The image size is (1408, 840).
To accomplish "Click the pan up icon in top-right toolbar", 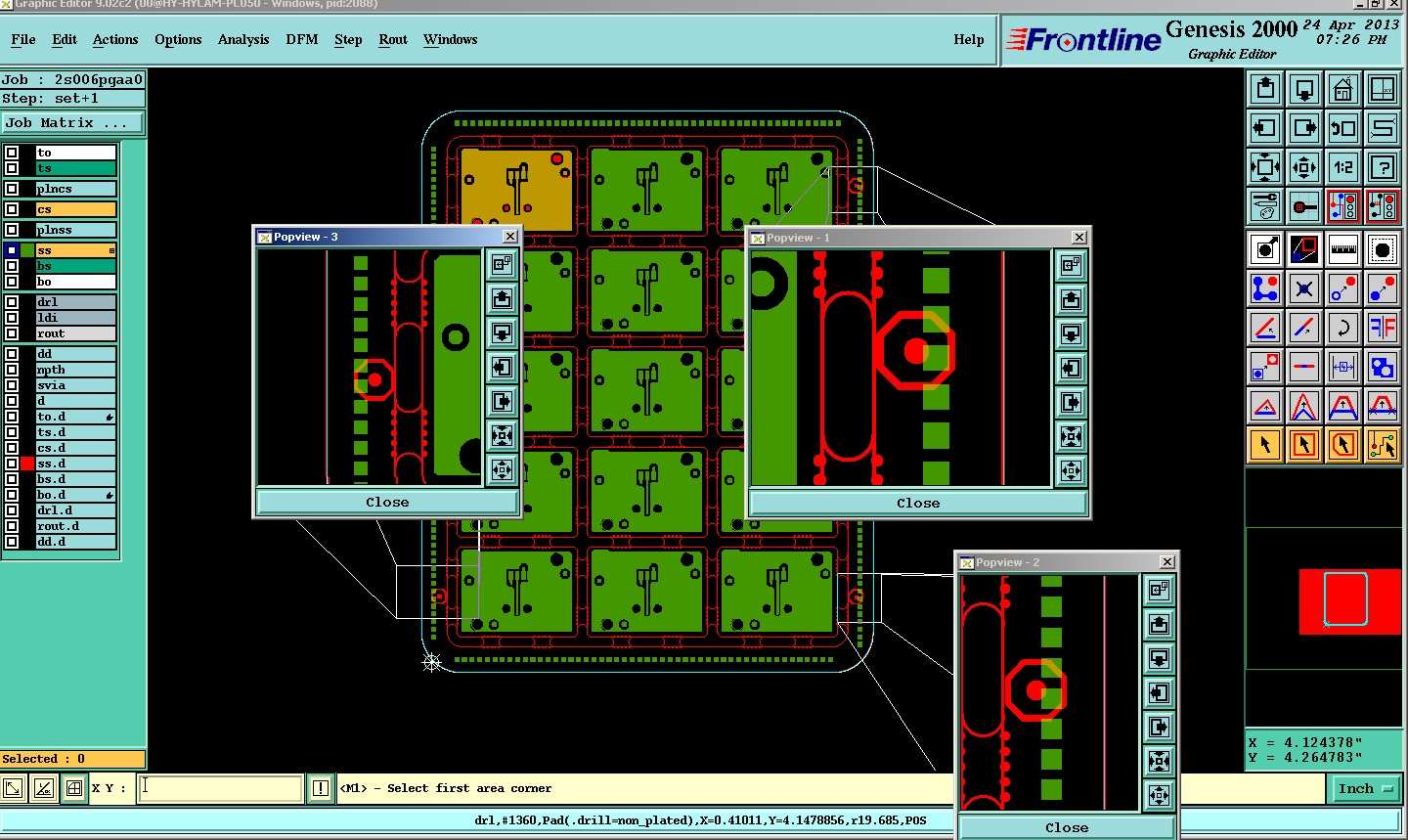I will coord(1265,89).
